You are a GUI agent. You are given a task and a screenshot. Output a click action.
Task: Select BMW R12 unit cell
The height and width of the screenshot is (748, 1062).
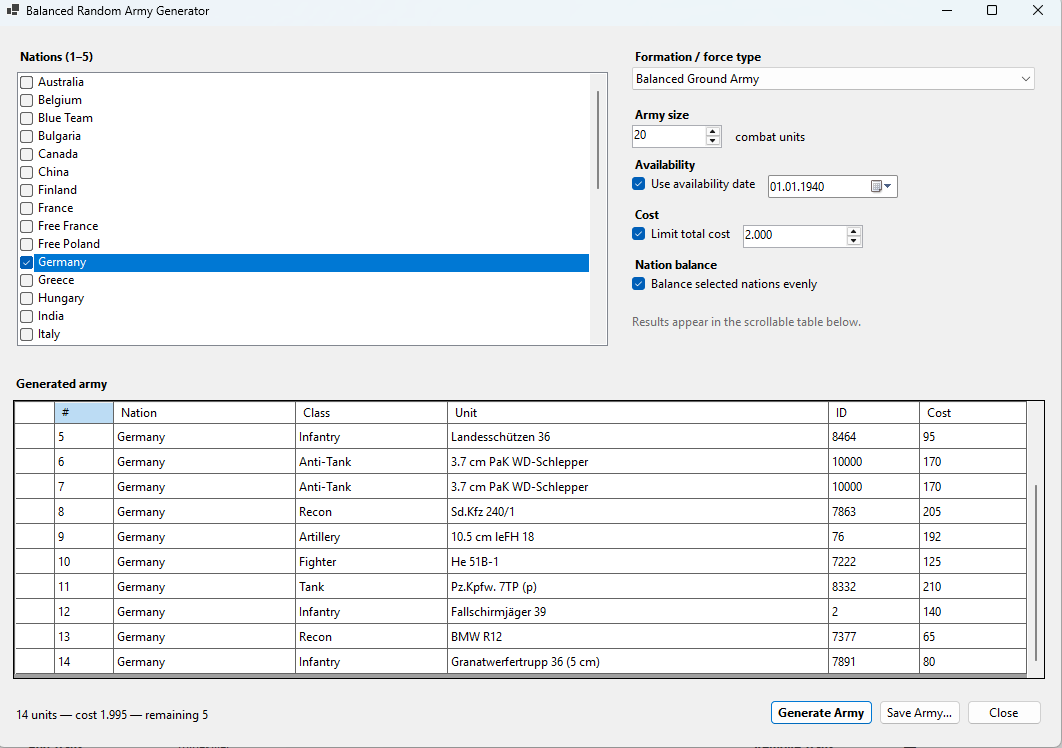click(638, 637)
